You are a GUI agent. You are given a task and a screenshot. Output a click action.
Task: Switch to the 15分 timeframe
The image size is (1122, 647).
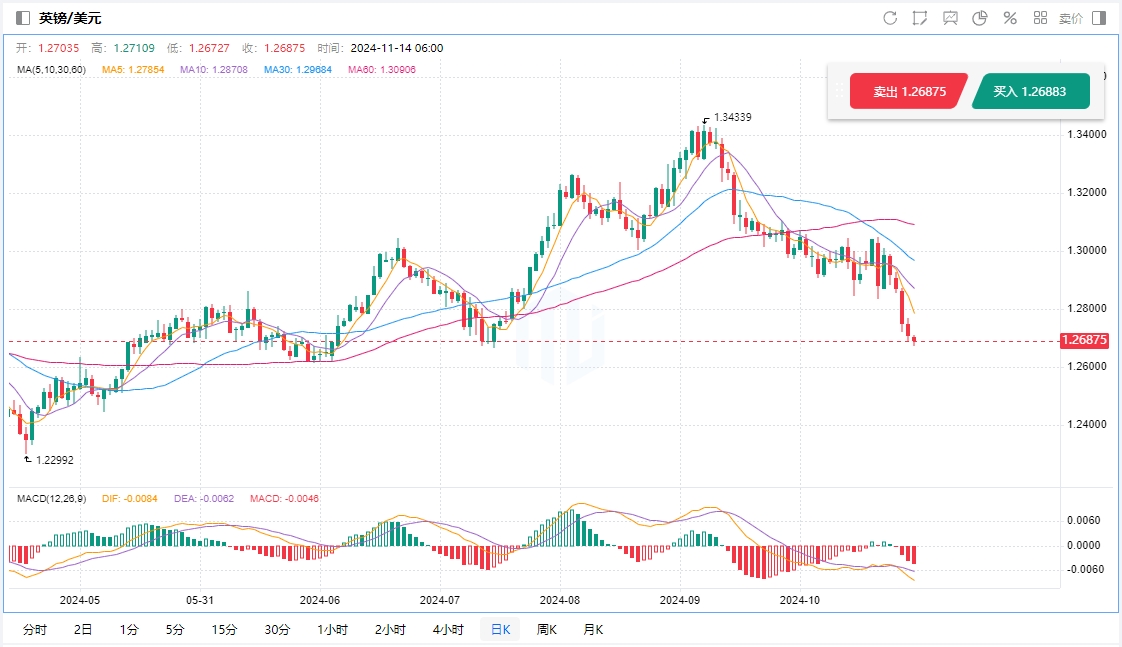pos(224,630)
